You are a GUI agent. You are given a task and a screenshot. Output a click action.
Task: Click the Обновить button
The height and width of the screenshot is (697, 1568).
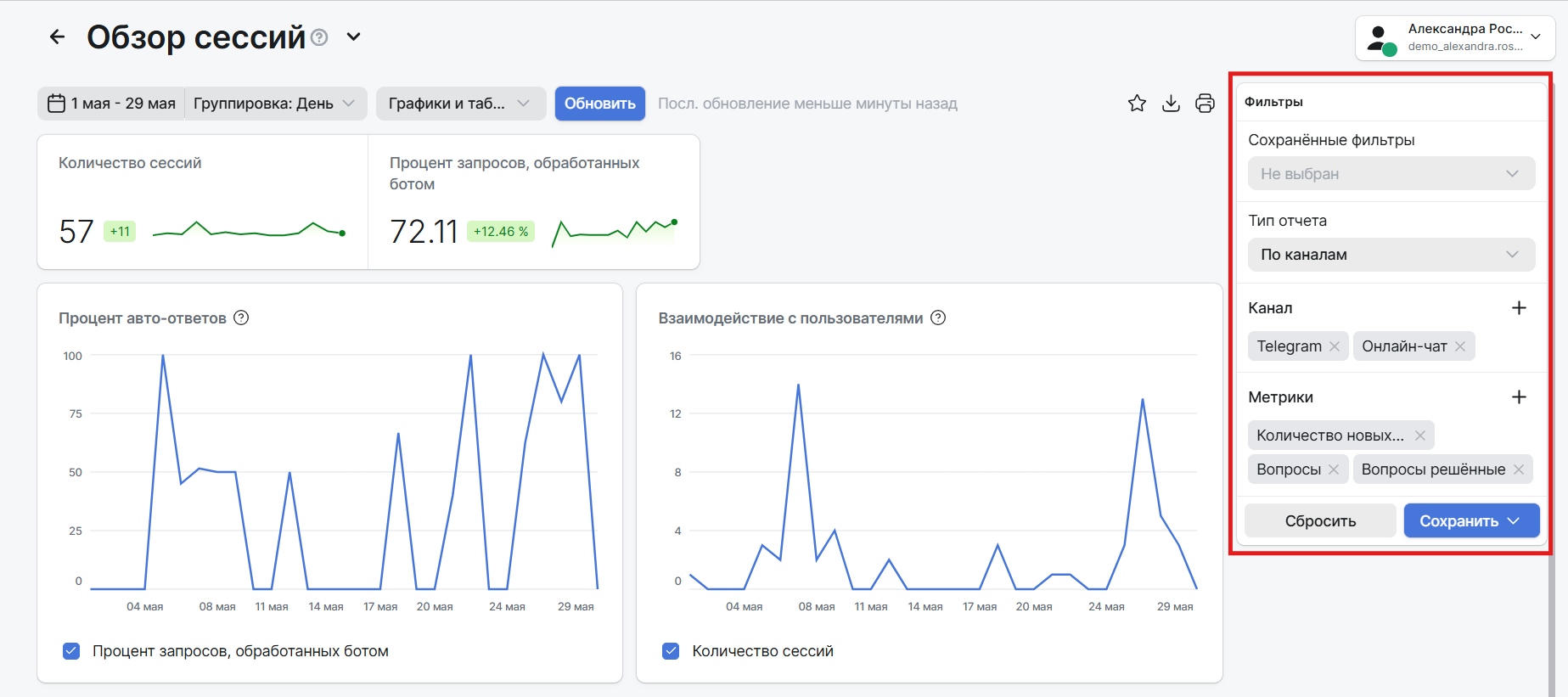click(x=600, y=104)
